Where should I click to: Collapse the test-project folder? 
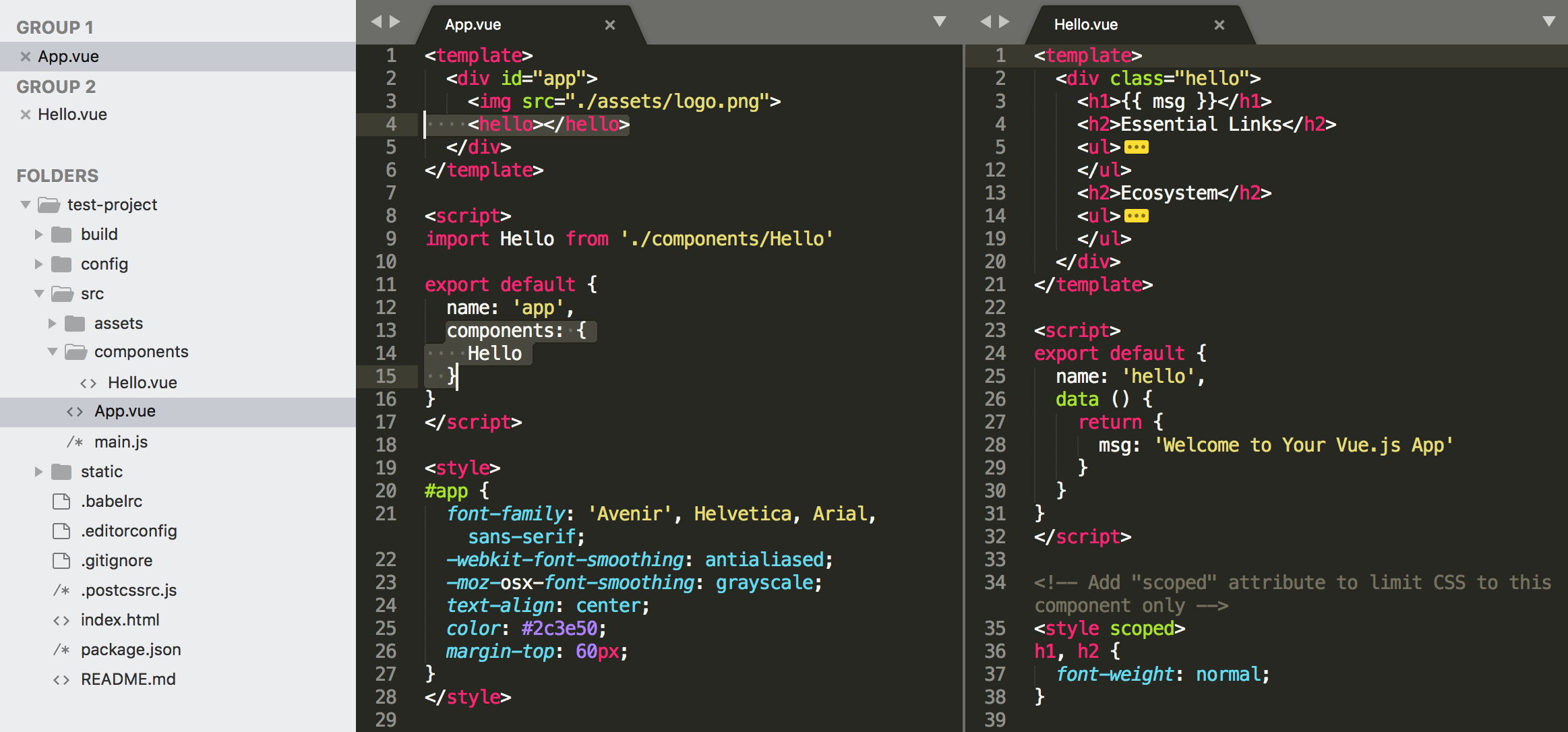click(x=26, y=205)
